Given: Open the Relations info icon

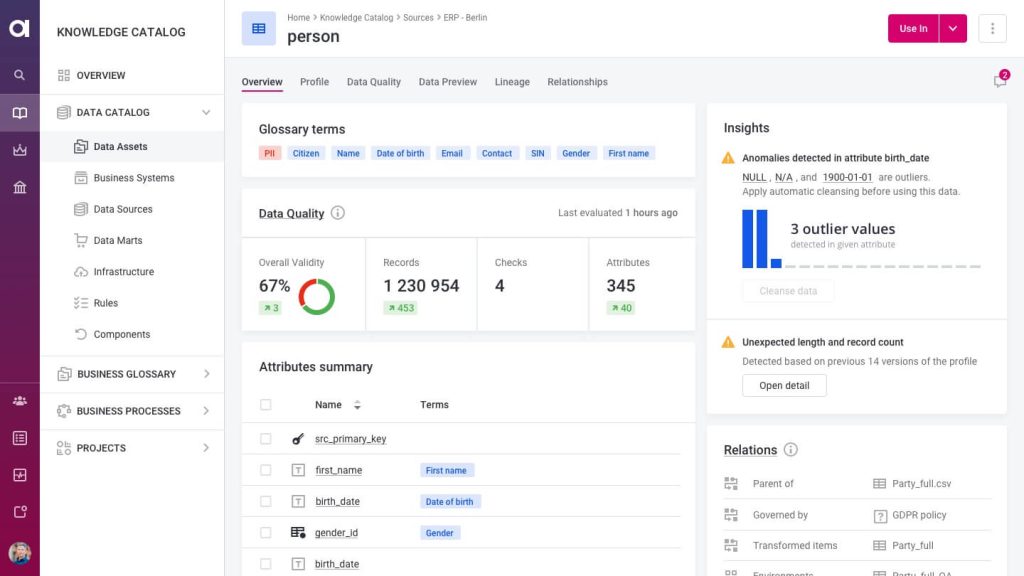Looking at the screenshot, I should pos(790,449).
